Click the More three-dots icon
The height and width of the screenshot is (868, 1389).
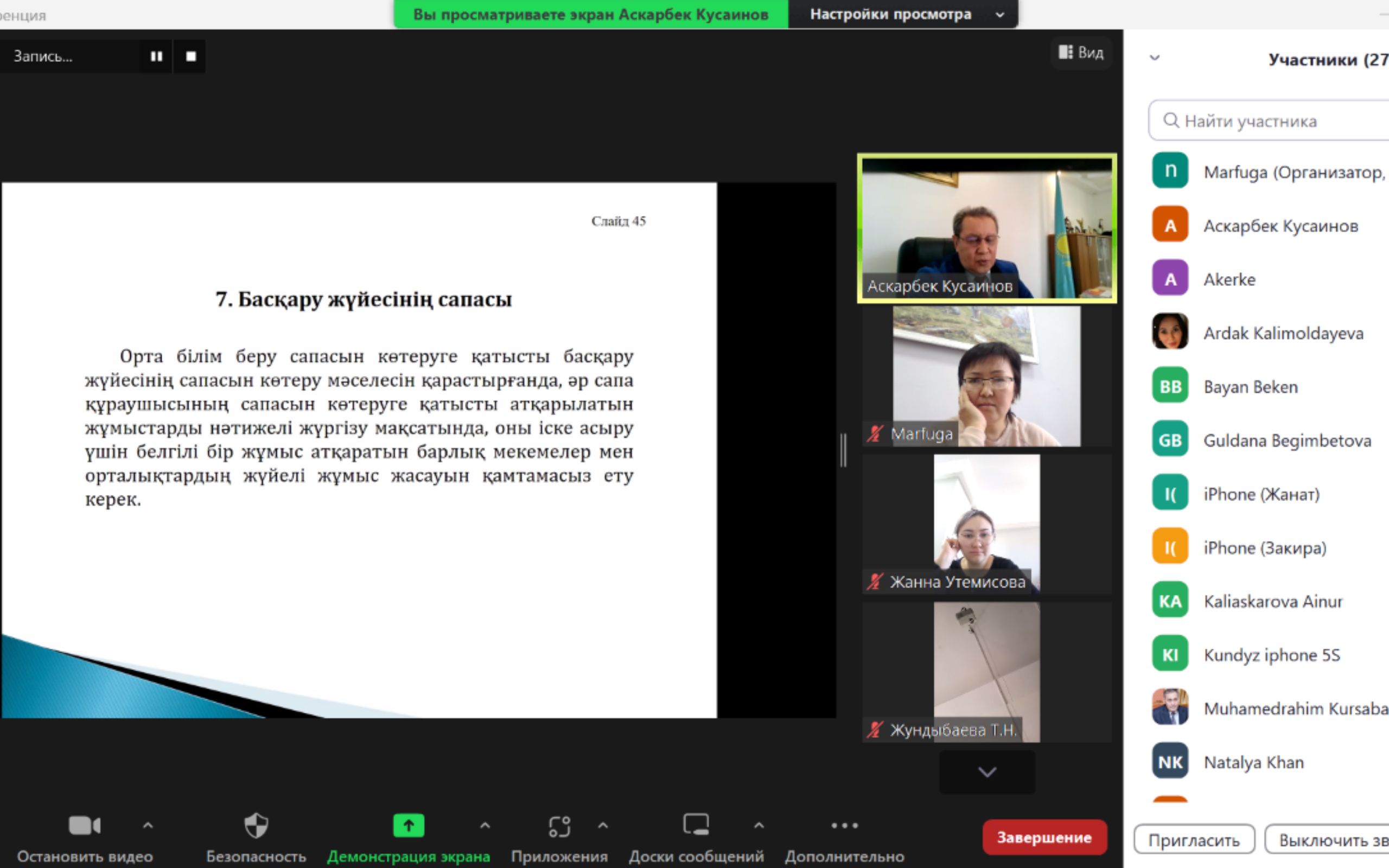[844, 826]
